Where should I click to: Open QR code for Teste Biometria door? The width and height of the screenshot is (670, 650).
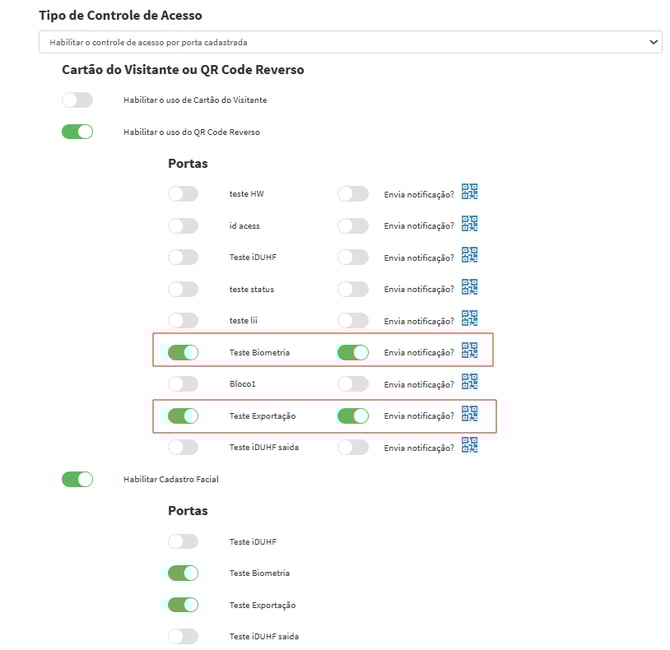pos(469,351)
